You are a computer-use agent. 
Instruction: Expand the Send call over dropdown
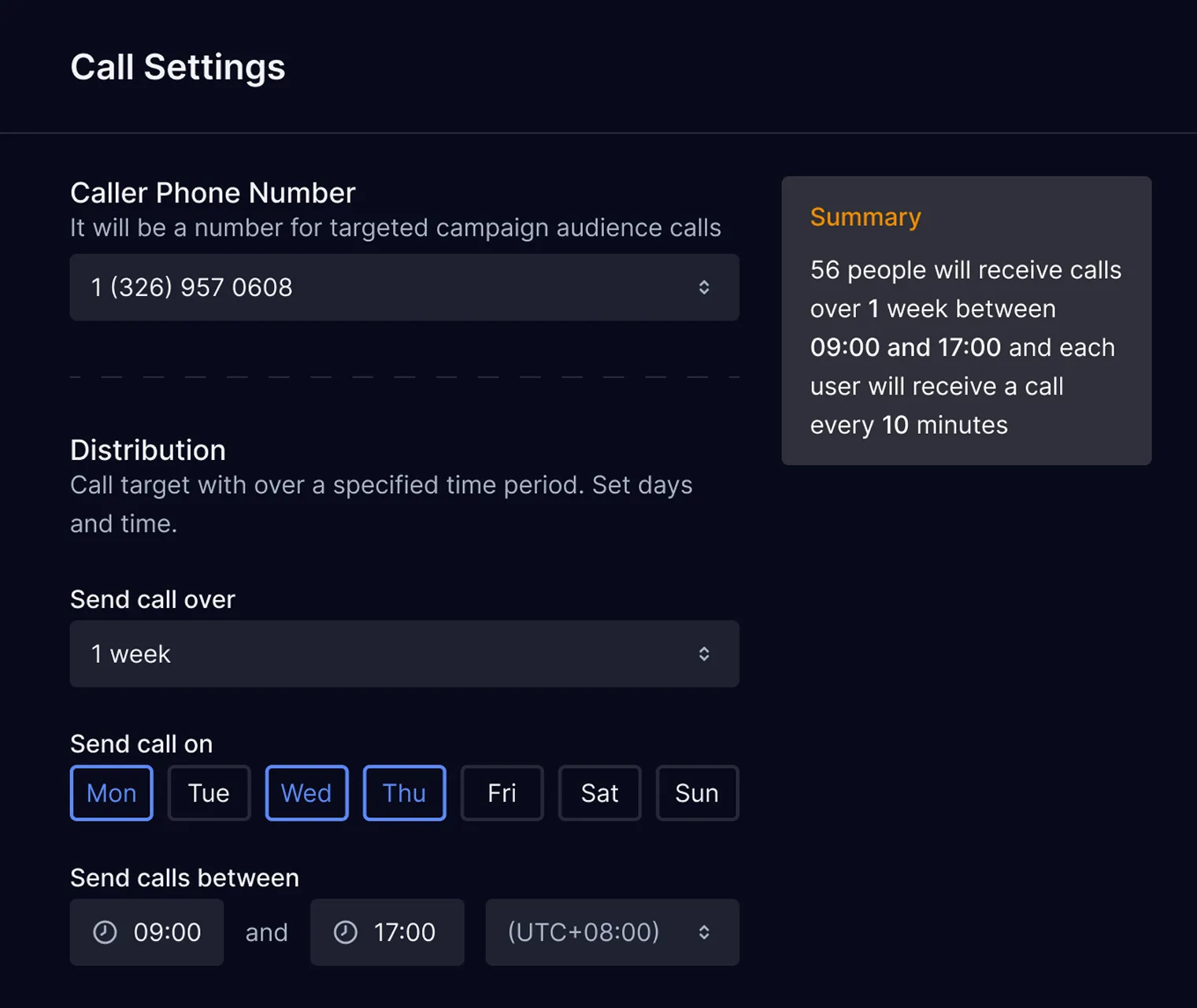(x=404, y=654)
